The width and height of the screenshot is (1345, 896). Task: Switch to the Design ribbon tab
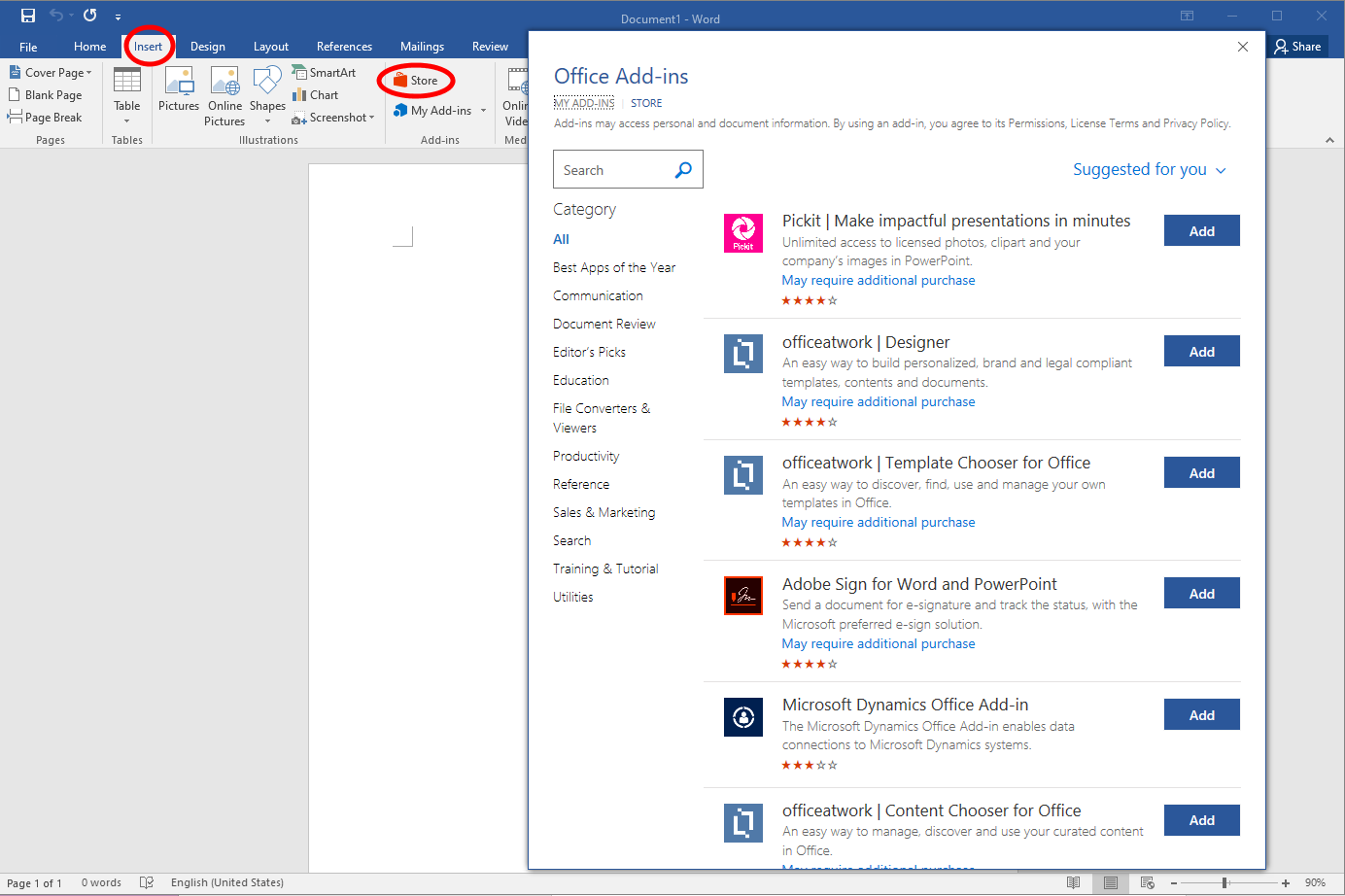208,47
